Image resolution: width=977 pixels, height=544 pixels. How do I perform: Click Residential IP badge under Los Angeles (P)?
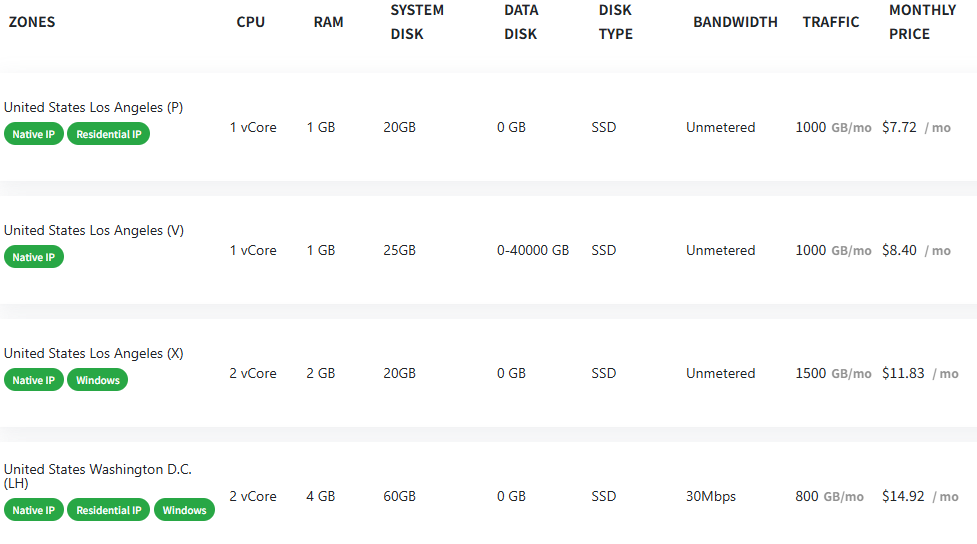pyautogui.click(x=108, y=134)
